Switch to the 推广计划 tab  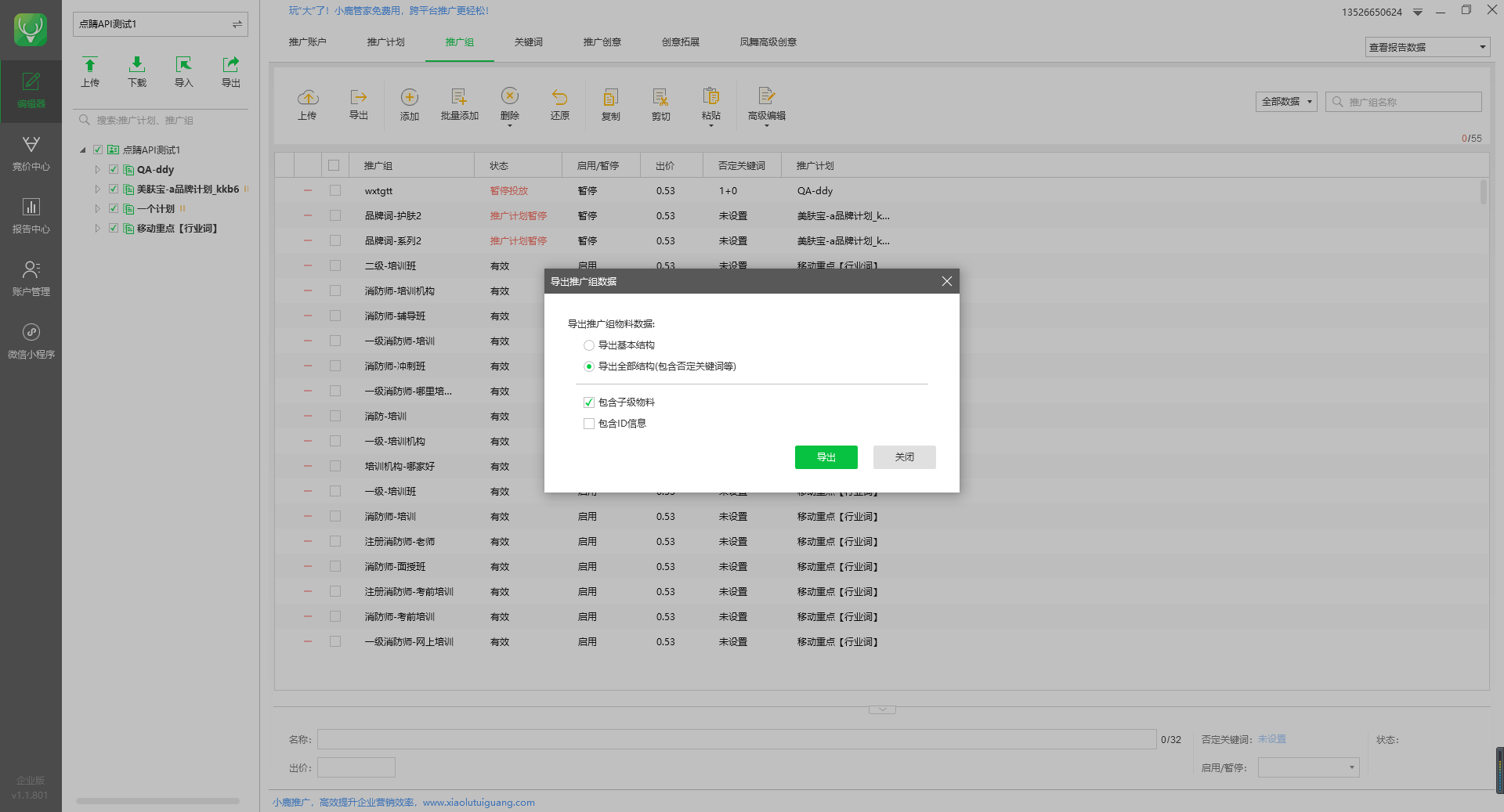point(385,42)
